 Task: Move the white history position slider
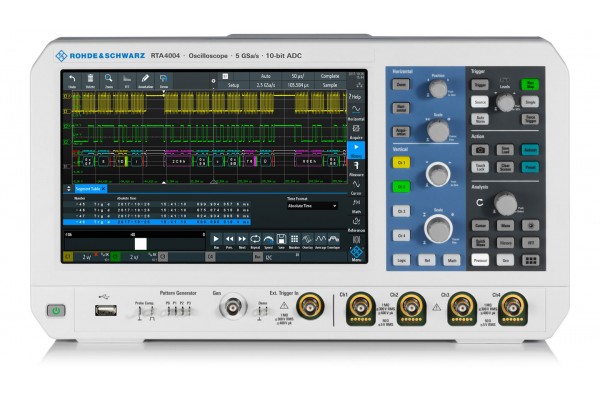(140, 244)
